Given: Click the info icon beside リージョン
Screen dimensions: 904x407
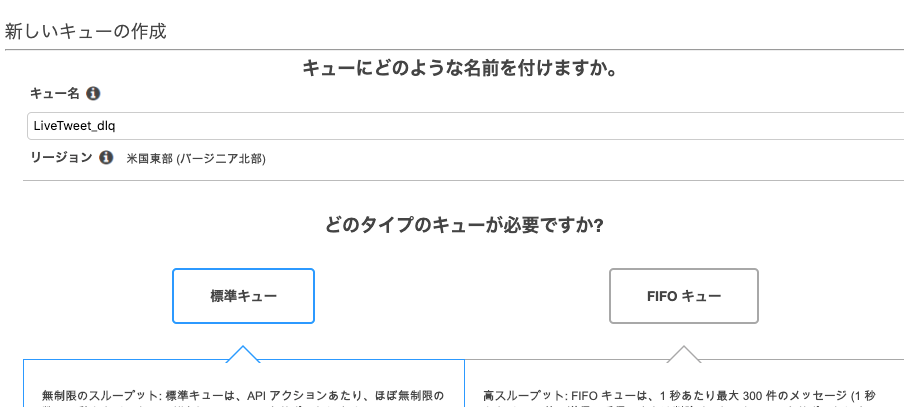Looking at the screenshot, I should 106,157.
